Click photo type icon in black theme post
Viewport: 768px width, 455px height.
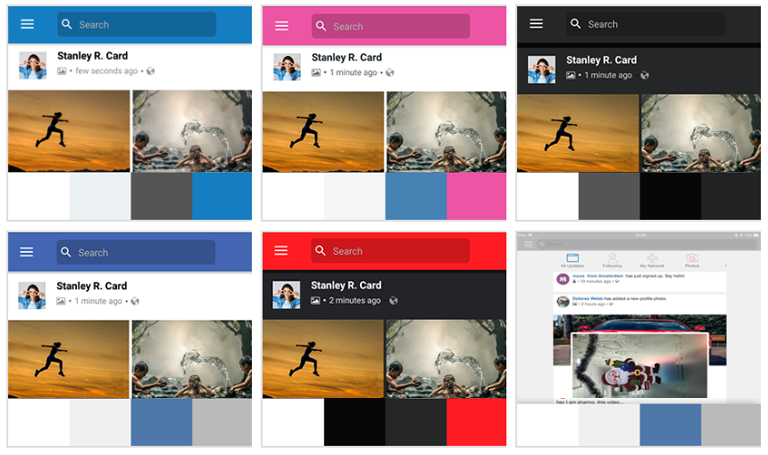click(x=571, y=75)
